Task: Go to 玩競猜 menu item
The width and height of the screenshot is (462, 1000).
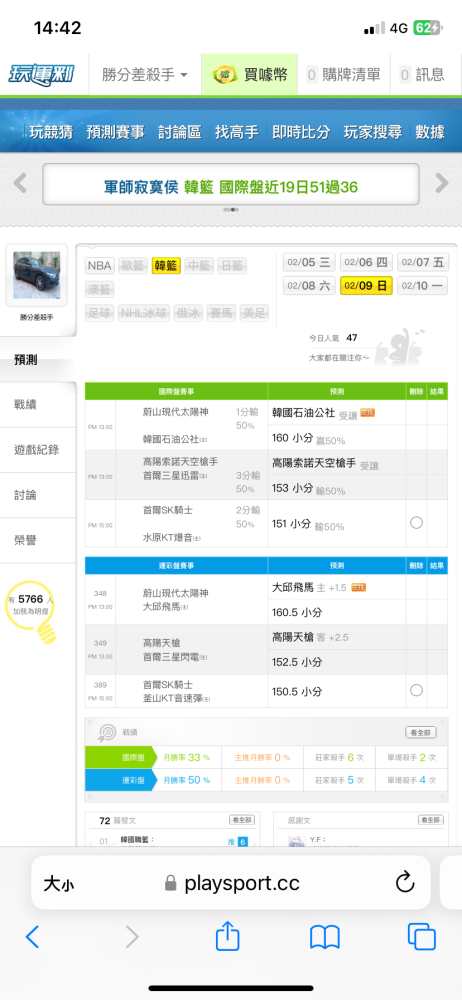Action: pyautogui.click(x=51, y=132)
